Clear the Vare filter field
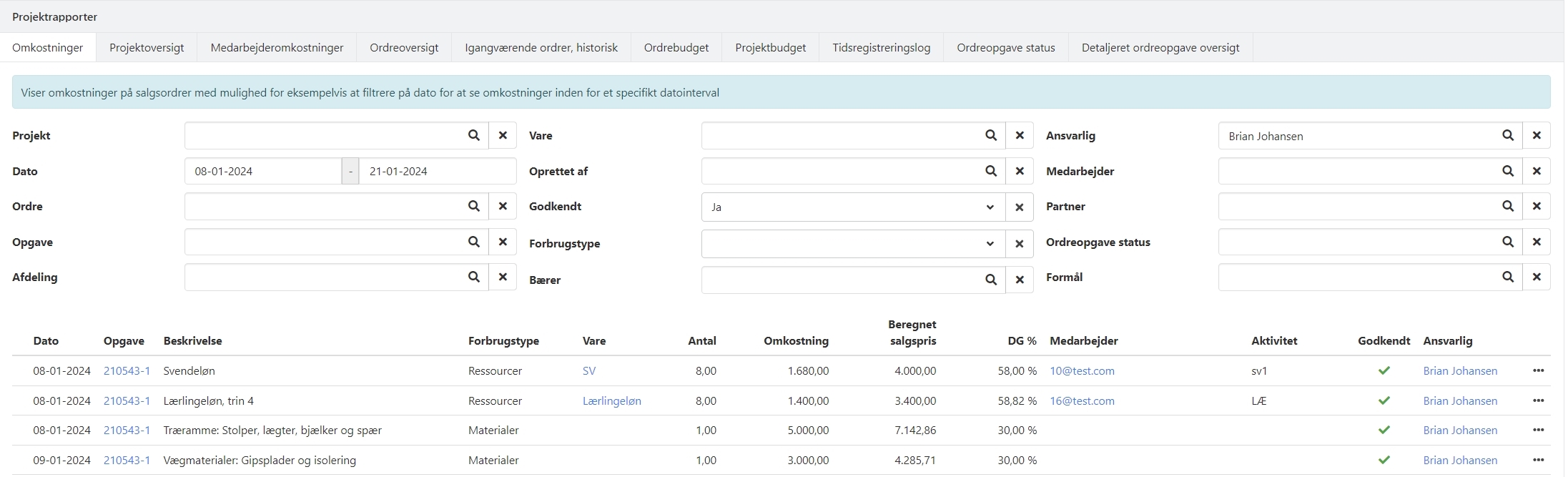This screenshot has height=477, width=1568. click(1020, 135)
